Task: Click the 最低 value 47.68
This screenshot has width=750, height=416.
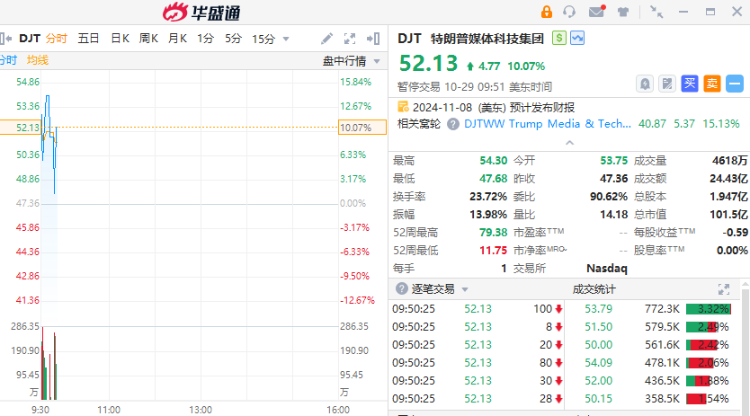Action: pos(493,178)
